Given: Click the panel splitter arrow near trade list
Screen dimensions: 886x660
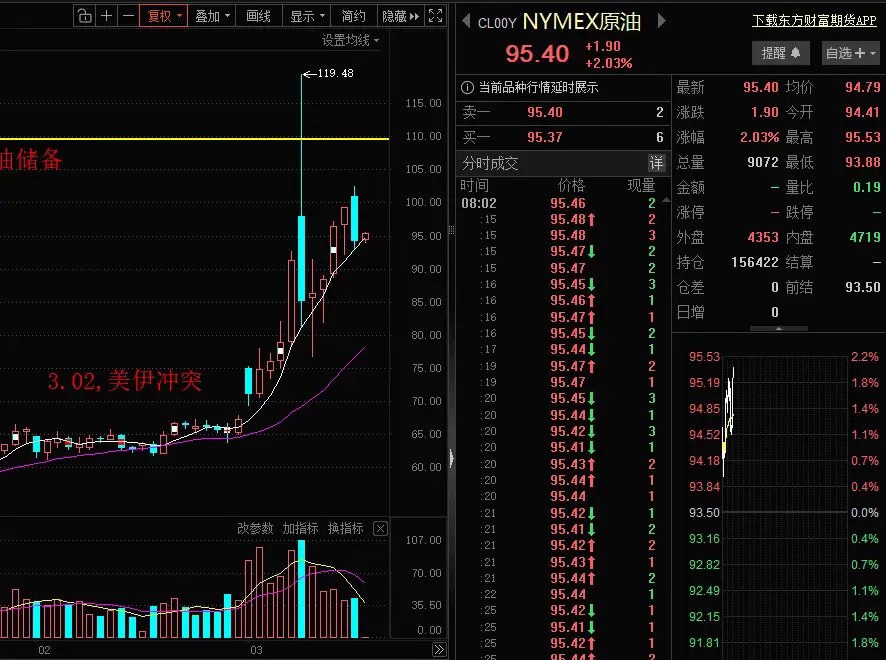Looking at the screenshot, I should (x=451, y=458).
